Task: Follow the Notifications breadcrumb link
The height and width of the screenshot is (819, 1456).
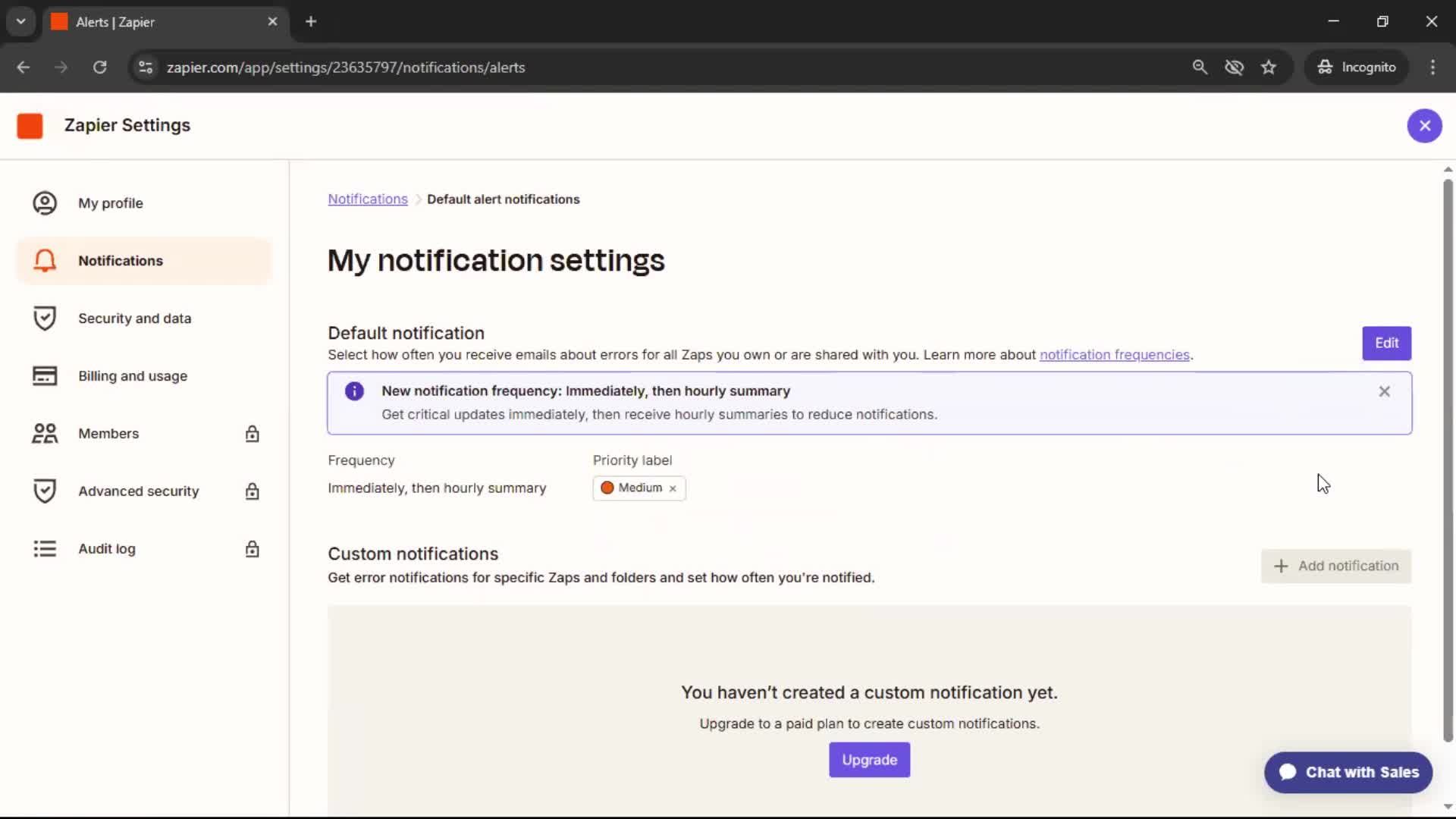Action: (x=368, y=199)
